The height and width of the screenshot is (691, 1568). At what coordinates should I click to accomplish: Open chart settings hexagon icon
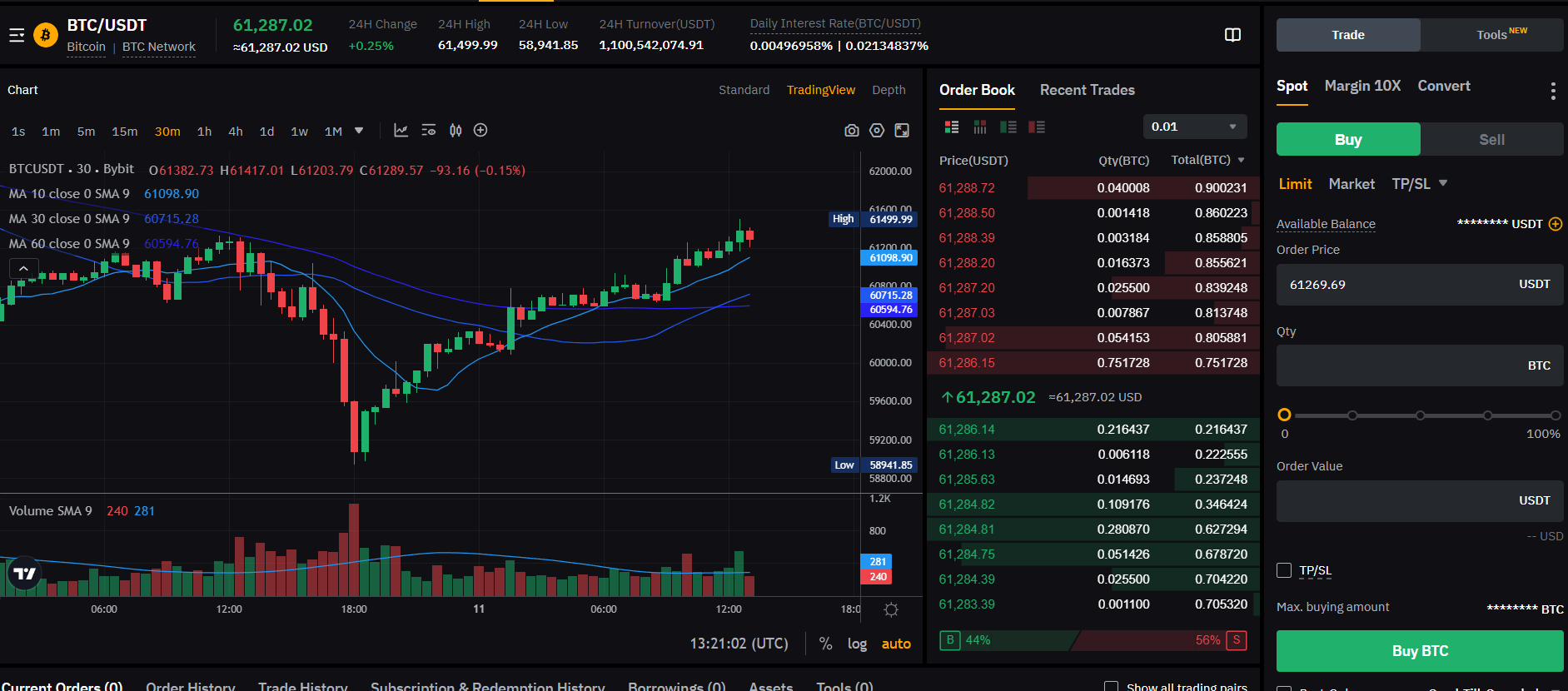click(x=877, y=131)
